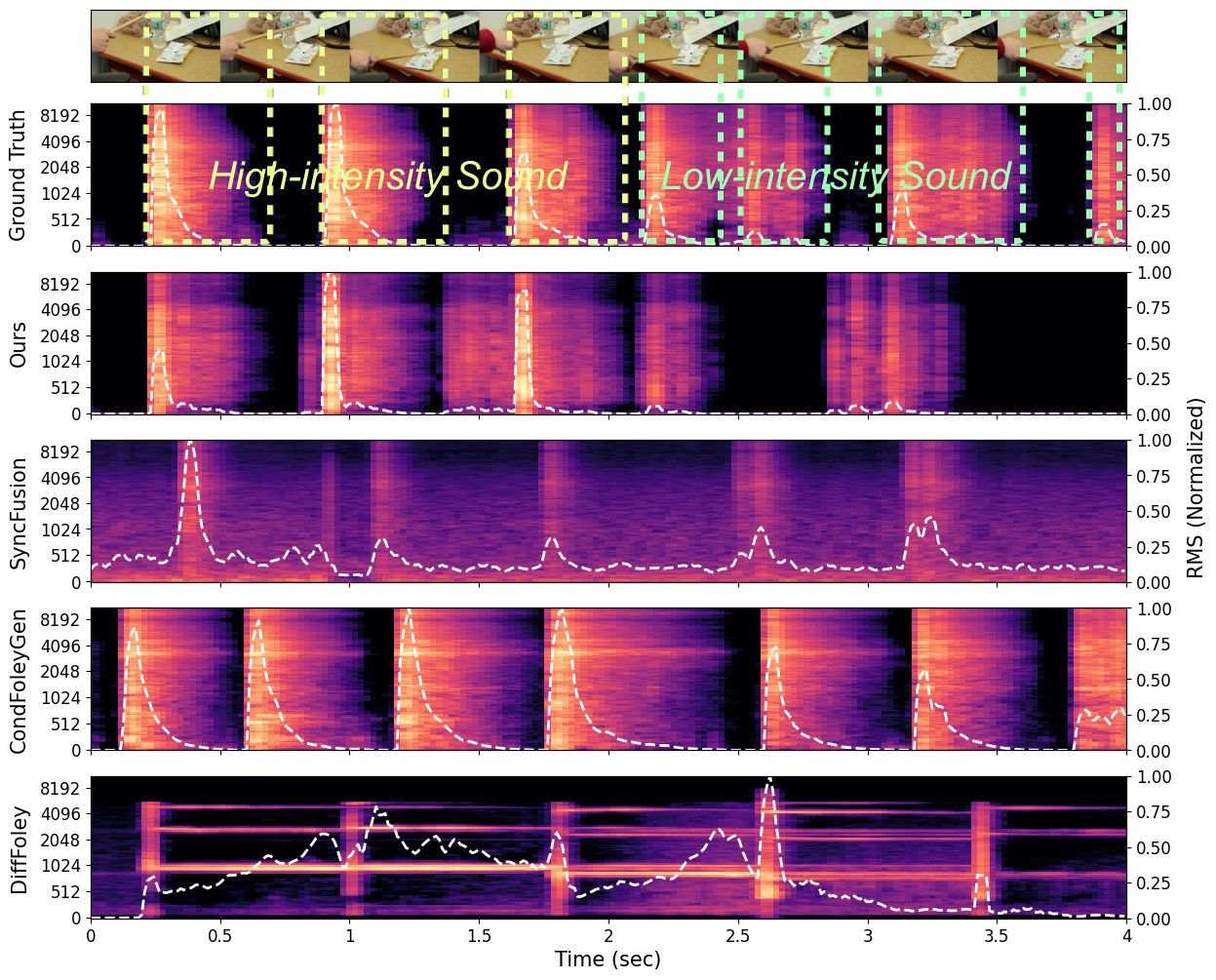This screenshot has width=1216, height=980.
Task: Click the "High-intensity Sound" annotation text
Action: [388, 176]
